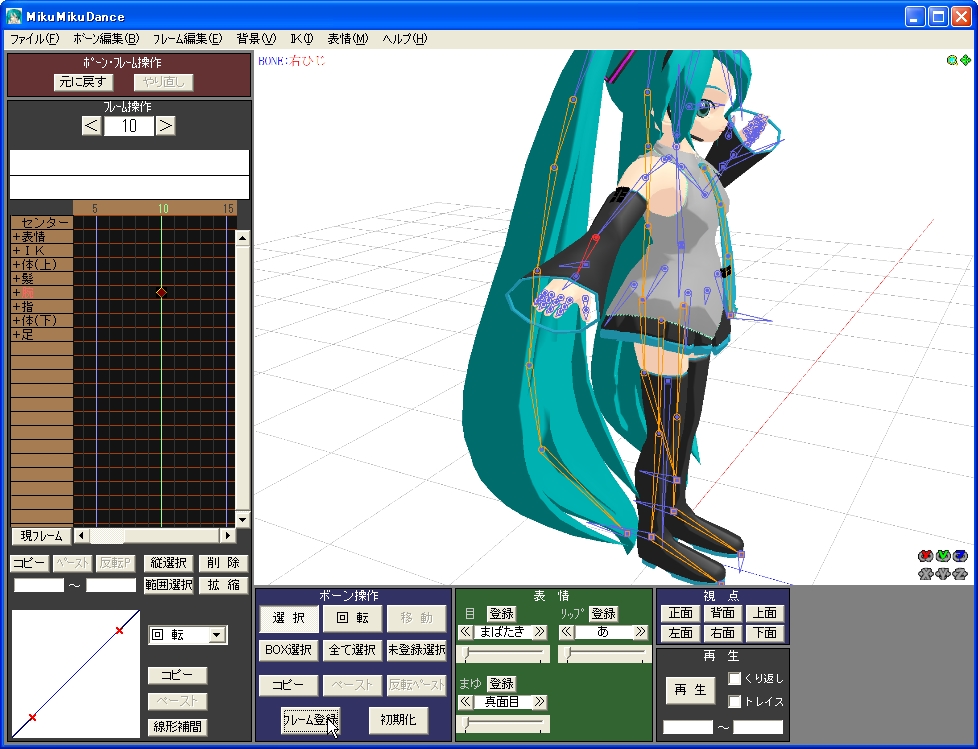Image resolution: width=978 pixels, height=749 pixels.
Task: Toggle the 回転 (rotate) bone mode
Action: click(352, 618)
